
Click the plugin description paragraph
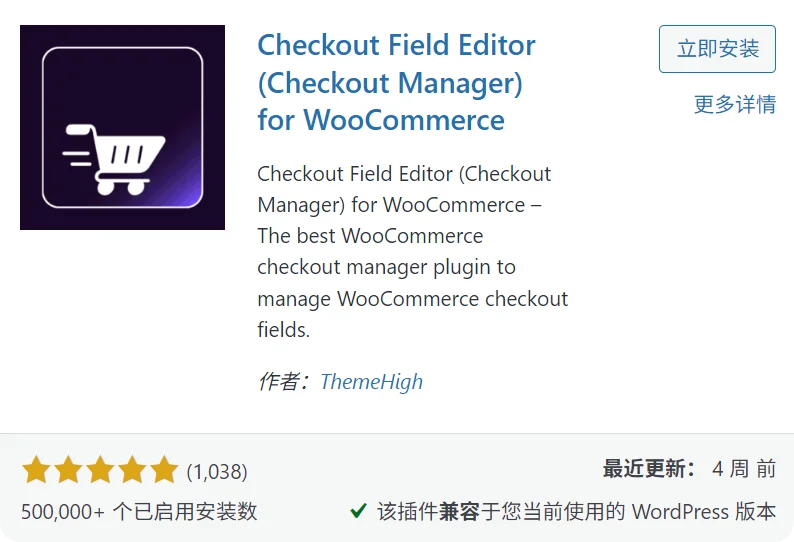pyautogui.click(x=413, y=252)
